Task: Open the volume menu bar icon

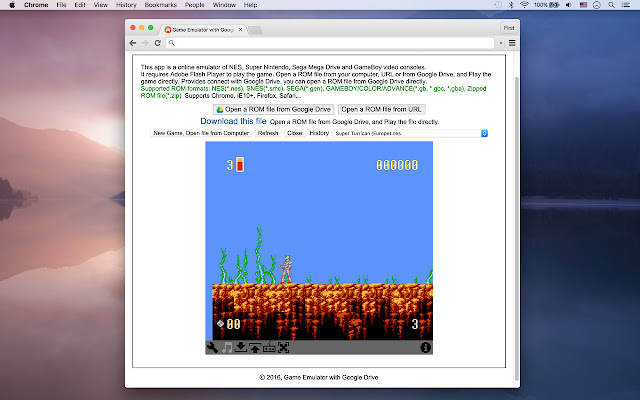Action: 569,5
